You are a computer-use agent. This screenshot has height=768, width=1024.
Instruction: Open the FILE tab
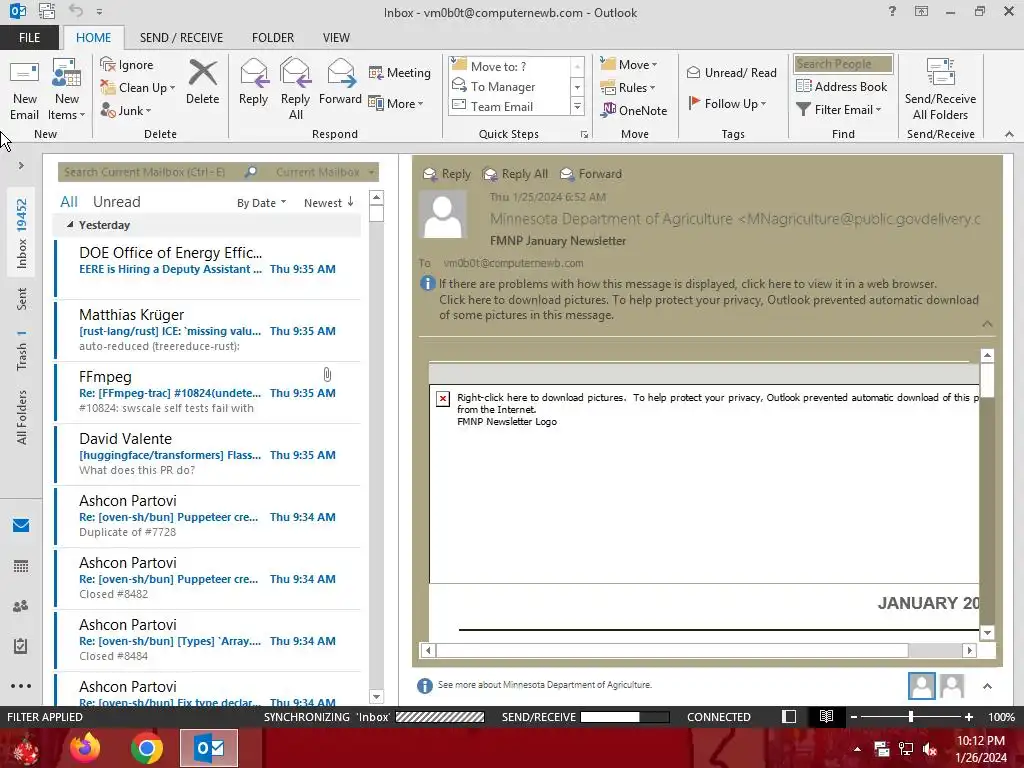point(29,38)
